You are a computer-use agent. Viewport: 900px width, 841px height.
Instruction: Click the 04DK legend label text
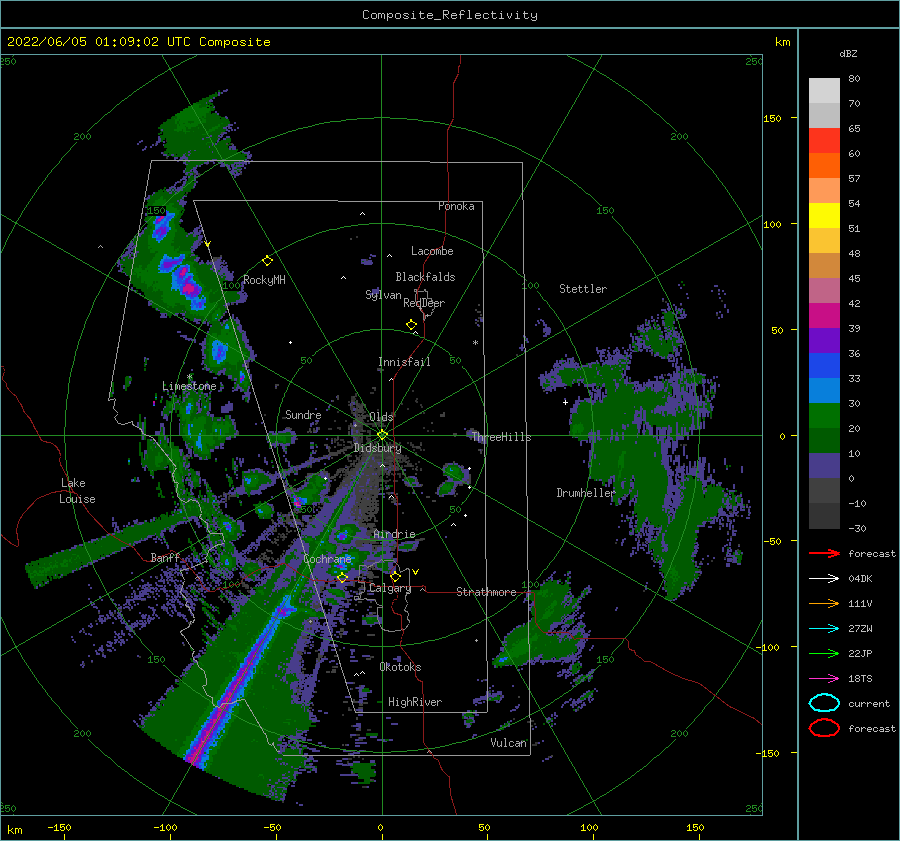click(860, 579)
